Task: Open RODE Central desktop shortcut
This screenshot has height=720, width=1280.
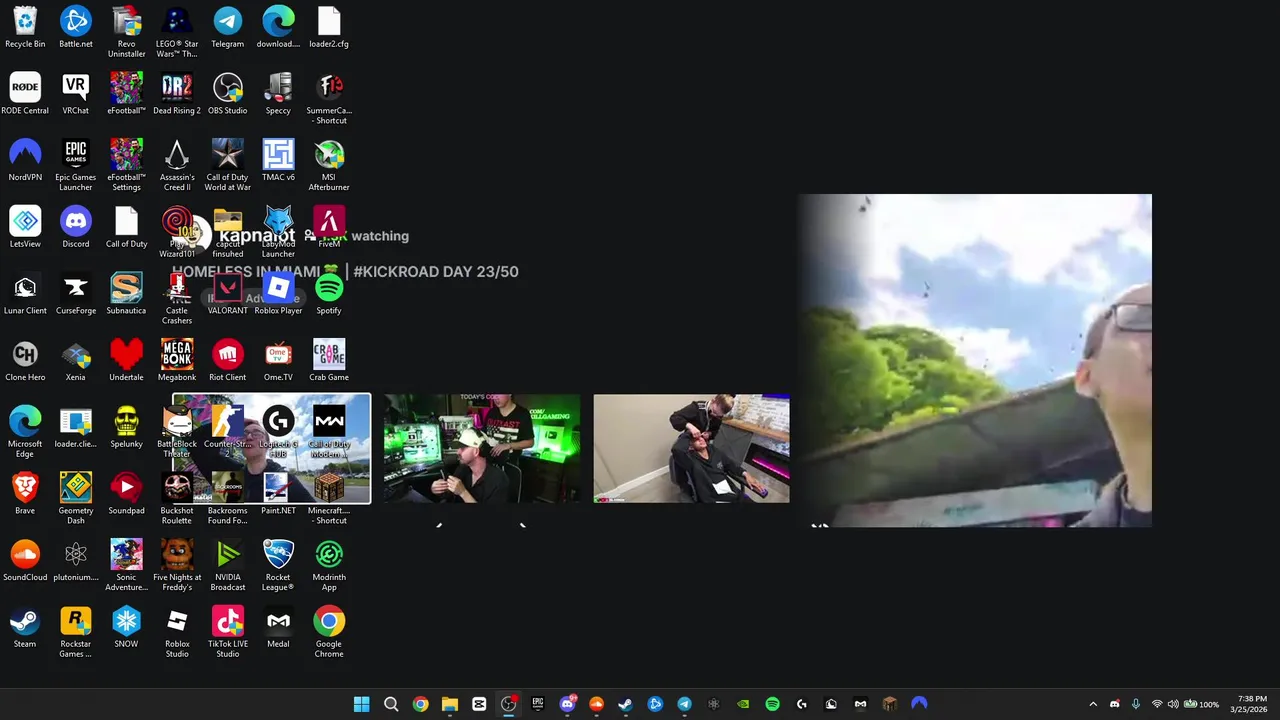Action: click(x=25, y=94)
